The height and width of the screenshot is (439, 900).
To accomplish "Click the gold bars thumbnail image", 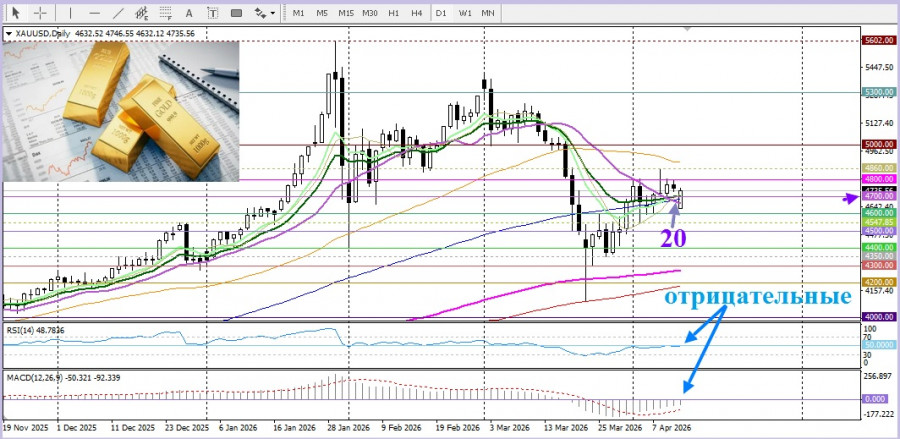I will (121, 111).
